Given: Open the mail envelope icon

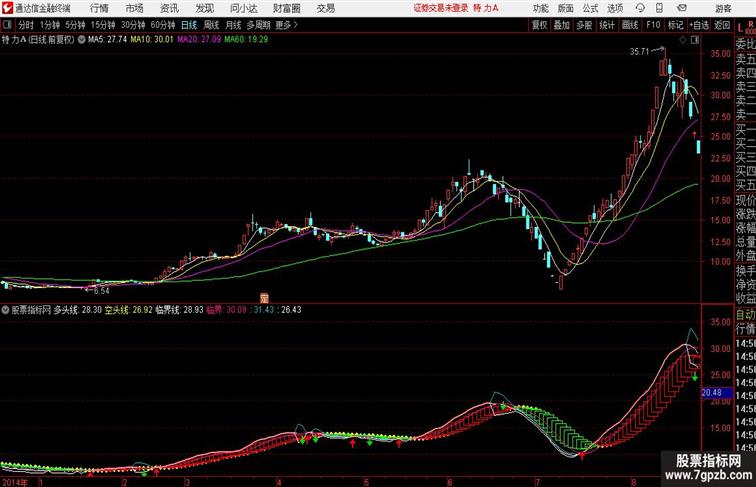Looking at the screenshot, I should click(x=682, y=8).
